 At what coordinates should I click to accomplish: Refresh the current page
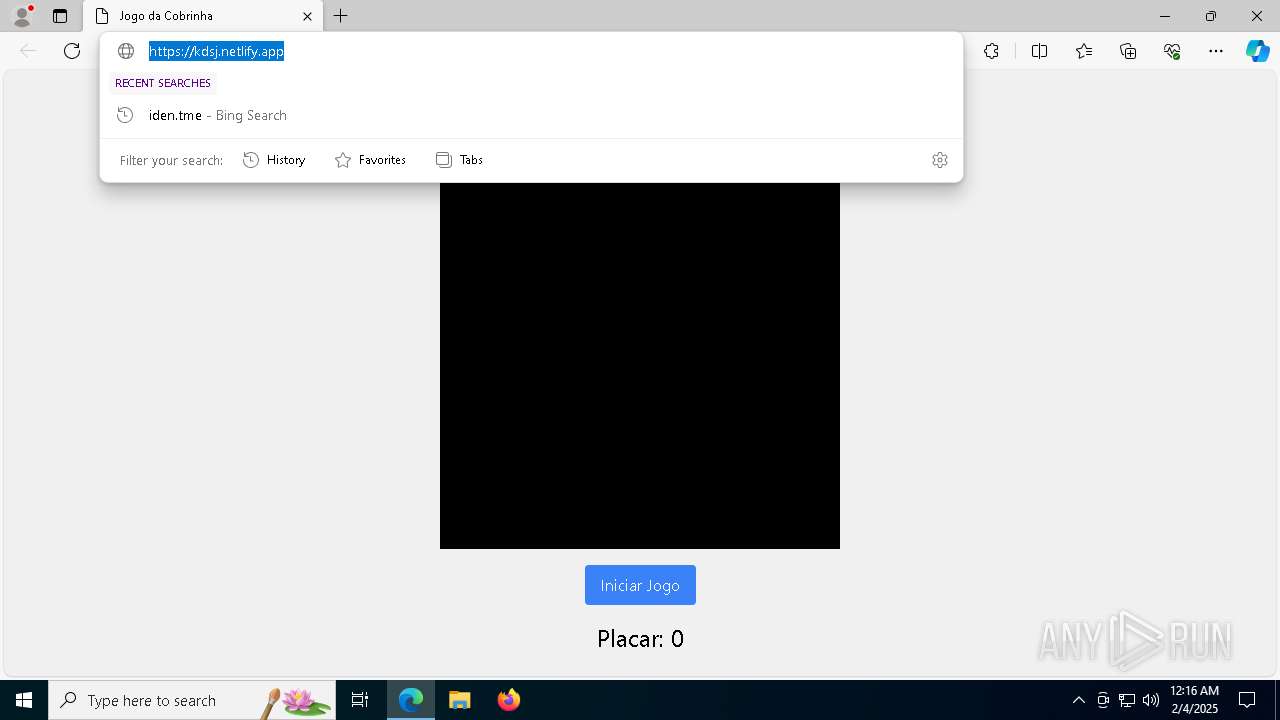tap(72, 51)
